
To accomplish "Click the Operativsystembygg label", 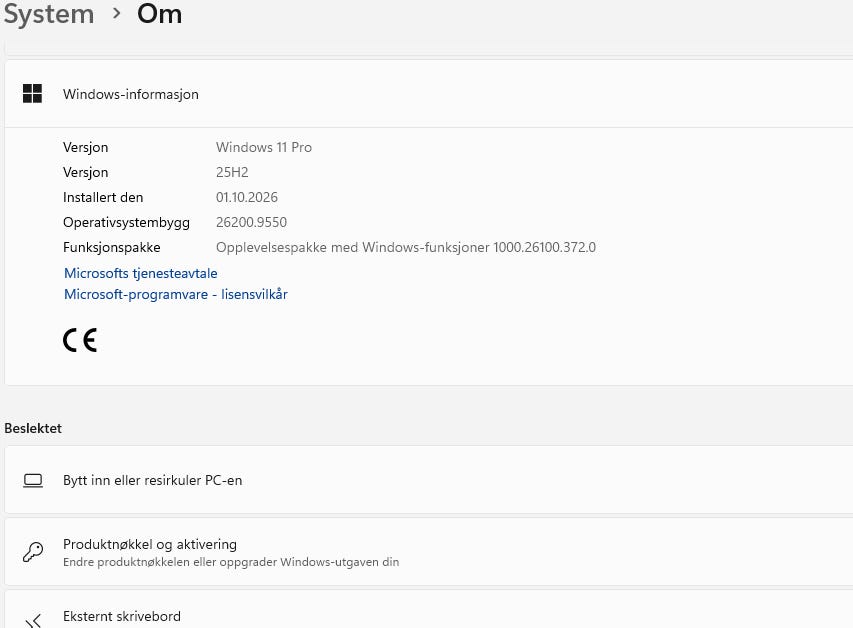I will [x=127, y=223].
